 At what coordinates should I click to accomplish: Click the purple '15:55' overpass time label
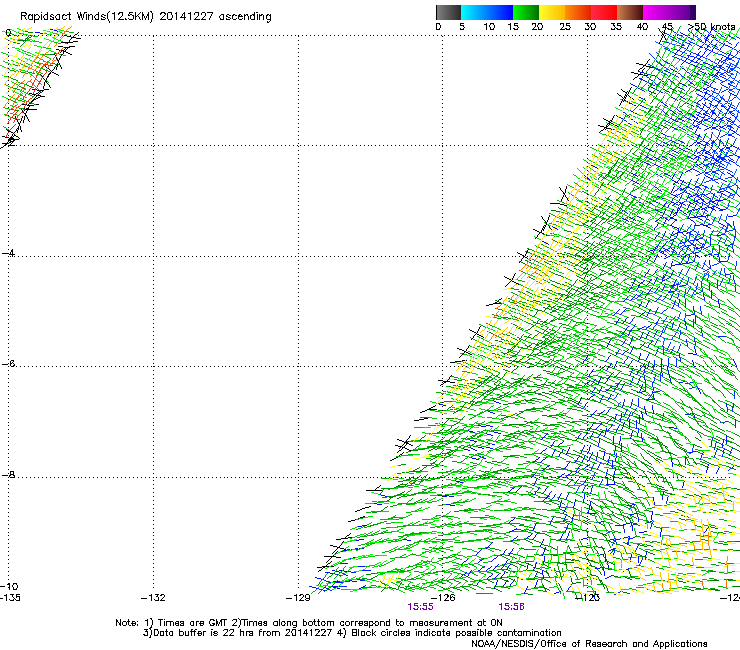420,607
